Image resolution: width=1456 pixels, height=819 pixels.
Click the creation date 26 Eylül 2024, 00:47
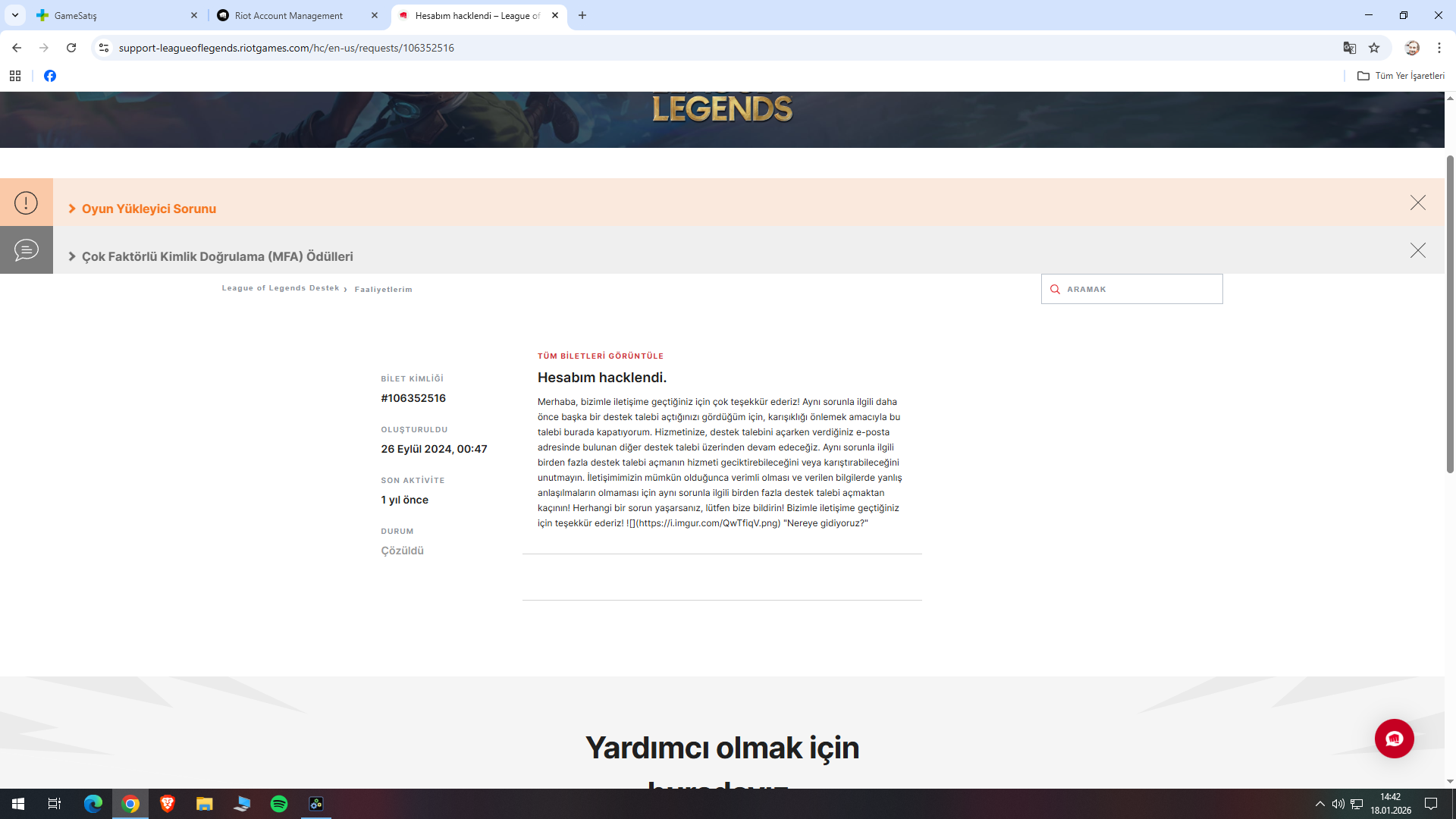click(434, 449)
